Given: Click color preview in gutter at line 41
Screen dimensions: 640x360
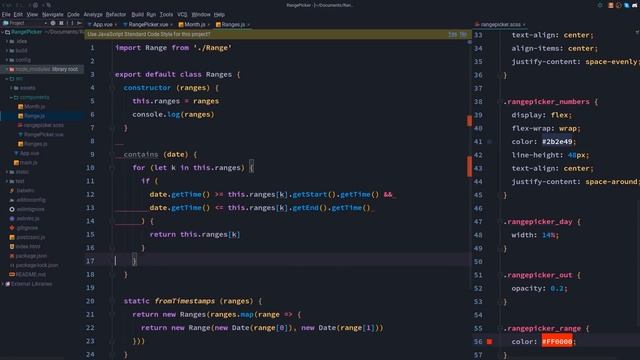Looking at the screenshot, I should (489, 142).
